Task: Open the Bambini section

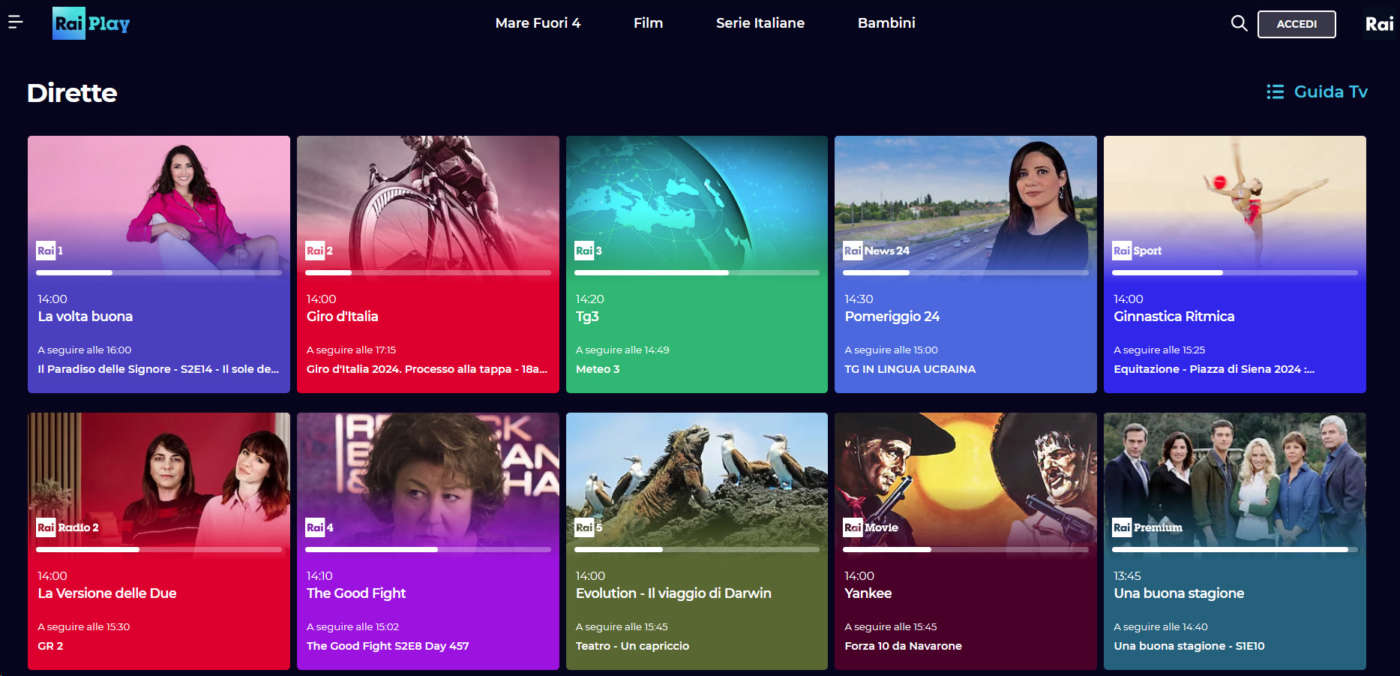Action: 886,23
